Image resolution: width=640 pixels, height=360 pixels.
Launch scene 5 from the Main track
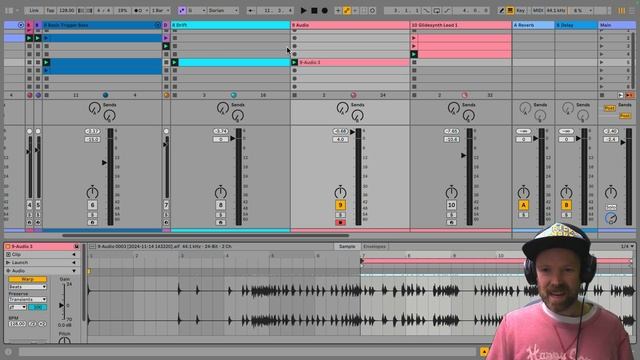pyautogui.click(x=602, y=62)
